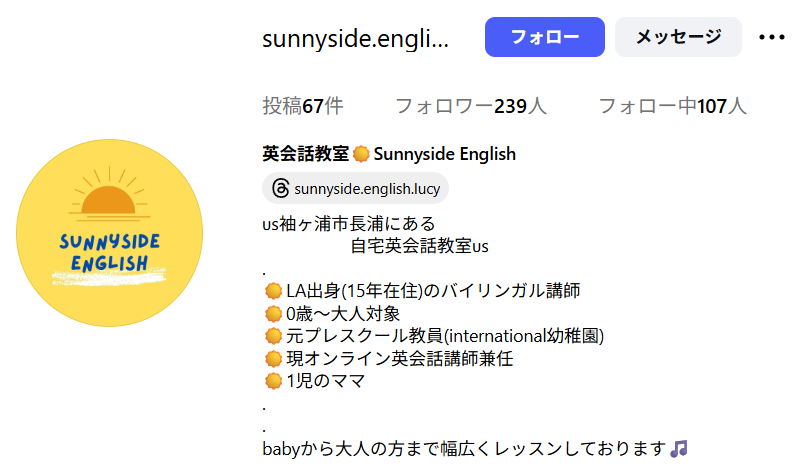Click the sunnyside.engli... username heading
Image resolution: width=797 pixels, height=475 pixels.
tap(356, 39)
